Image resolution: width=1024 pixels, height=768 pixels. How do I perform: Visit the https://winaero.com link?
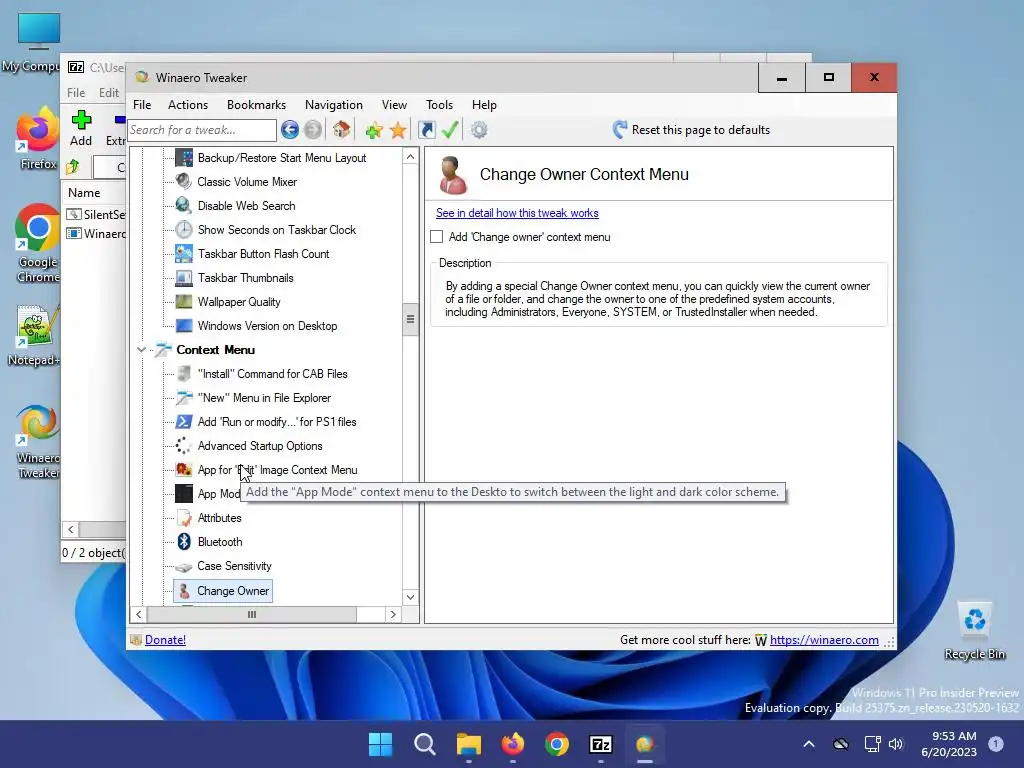[824, 640]
